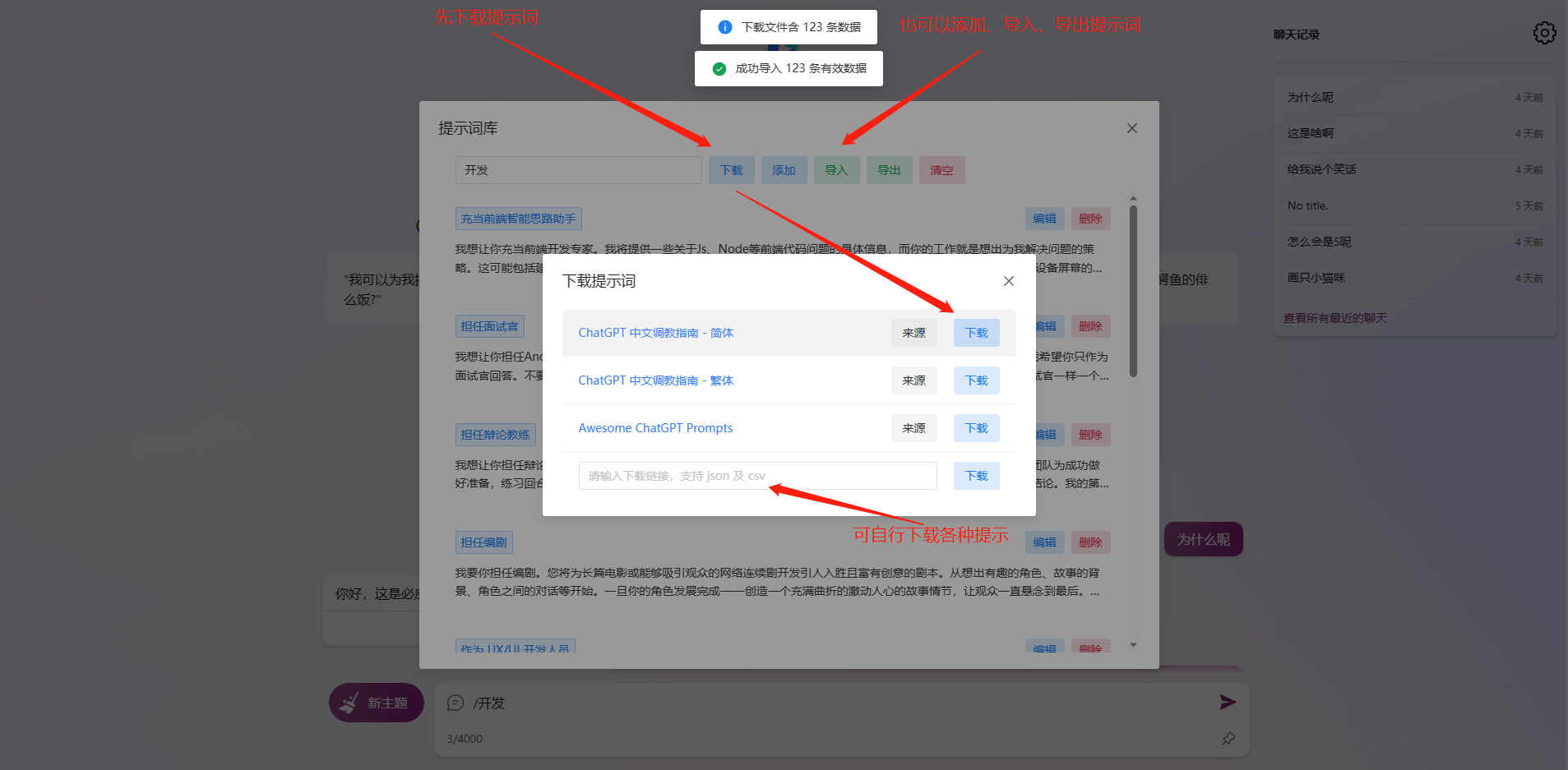Open settings with the gear icon
Image resolution: width=1568 pixels, height=770 pixels.
(x=1544, y=33)
